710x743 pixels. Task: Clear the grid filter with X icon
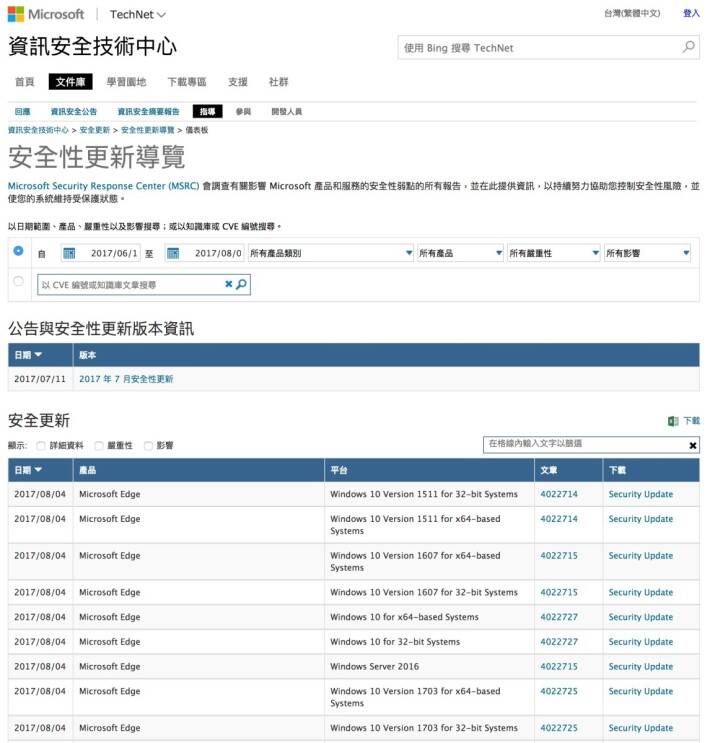[692, 445]
